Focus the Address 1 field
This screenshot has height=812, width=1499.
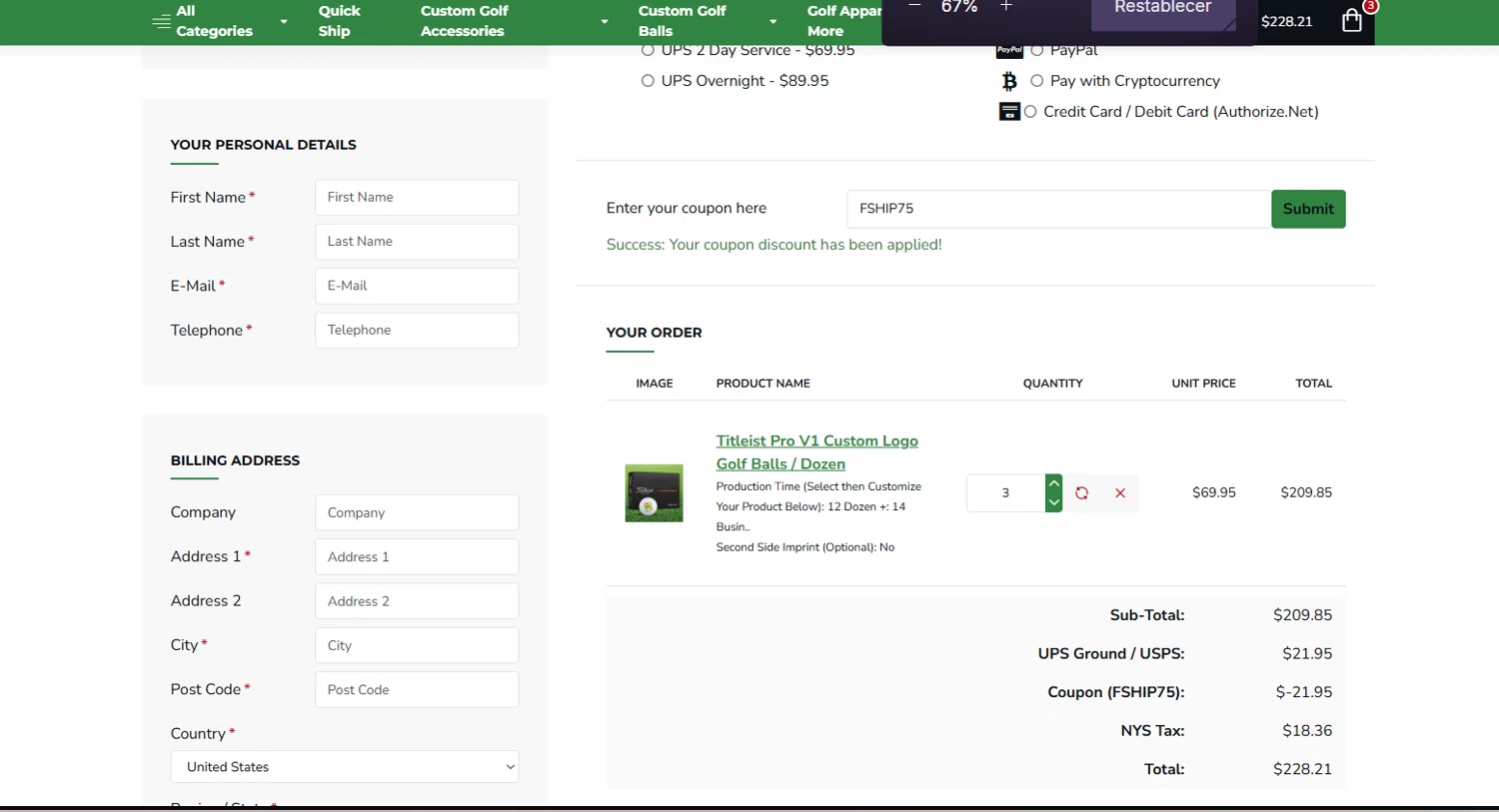(x=417, y=557)
